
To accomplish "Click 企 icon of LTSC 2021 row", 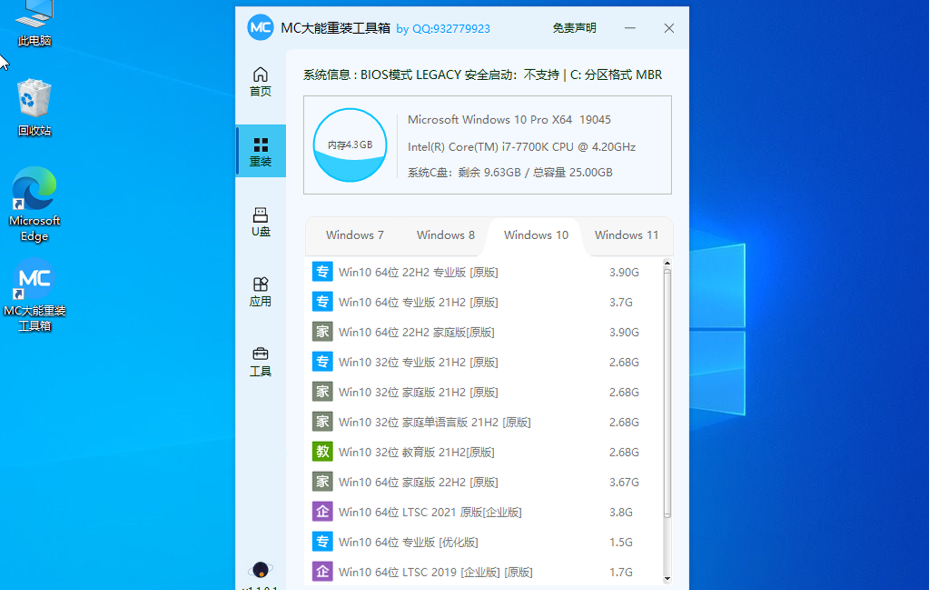I will click(x=323, y=512).
